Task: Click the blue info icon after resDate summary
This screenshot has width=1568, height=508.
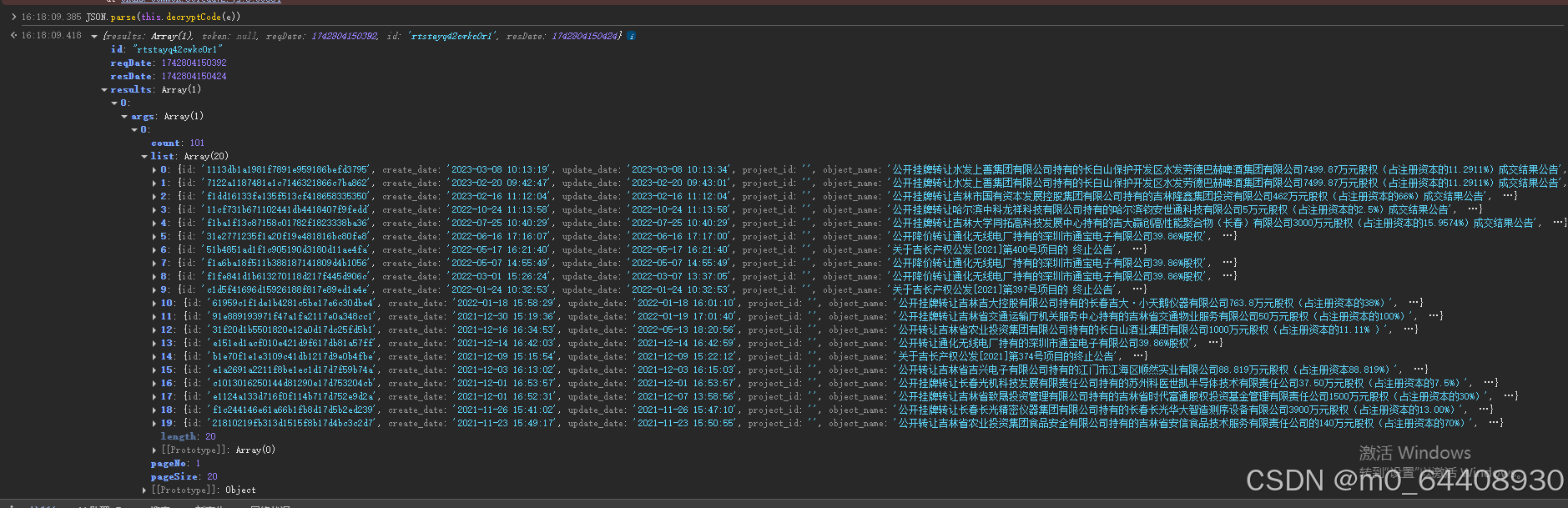Action: [x=631, y=36]
